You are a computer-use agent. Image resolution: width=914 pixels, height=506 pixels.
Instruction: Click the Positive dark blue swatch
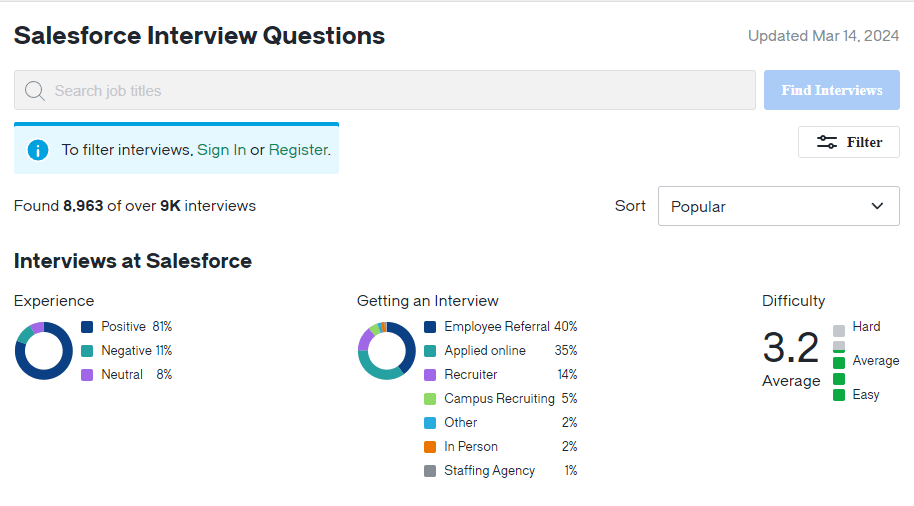coord(87,327)
